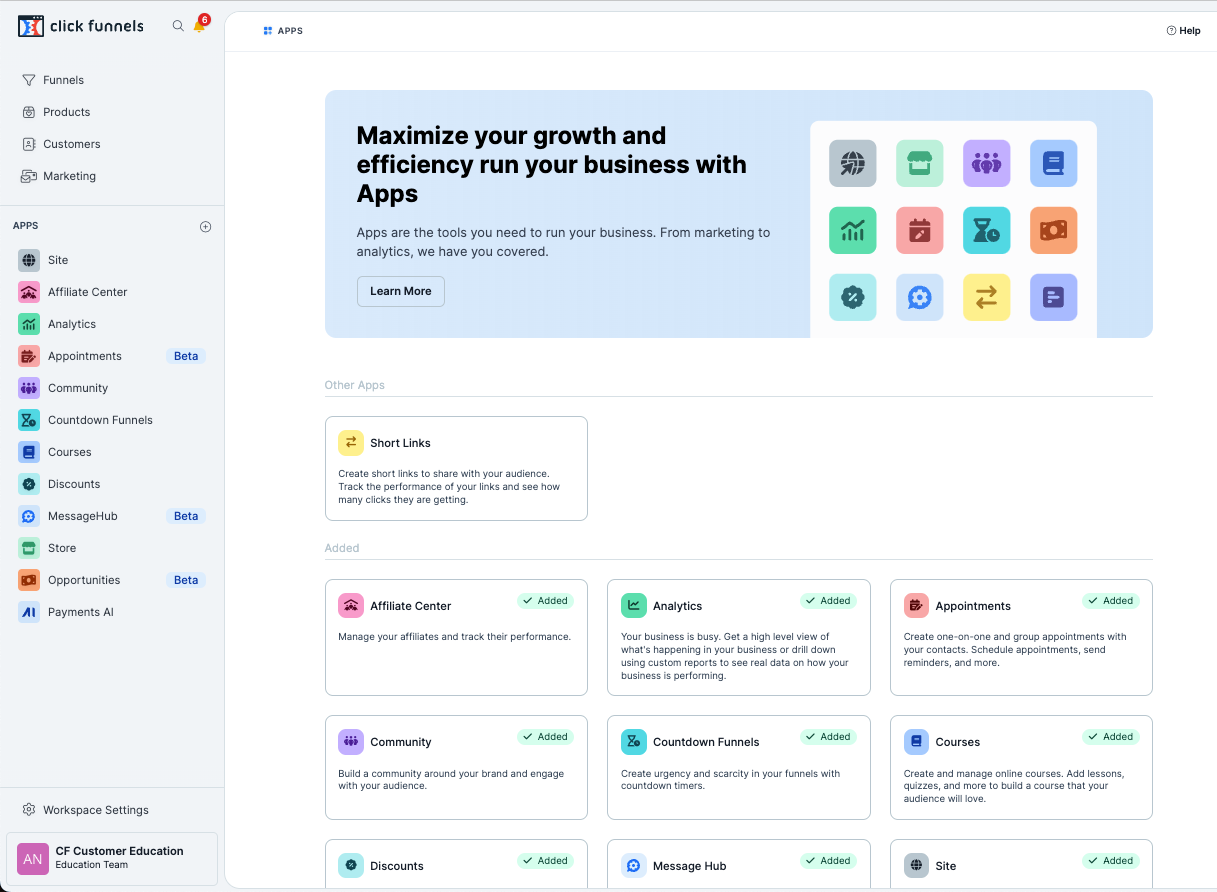
Task: Select the Countdown Funnels hourglass icon
Action: tap(27, 419)
